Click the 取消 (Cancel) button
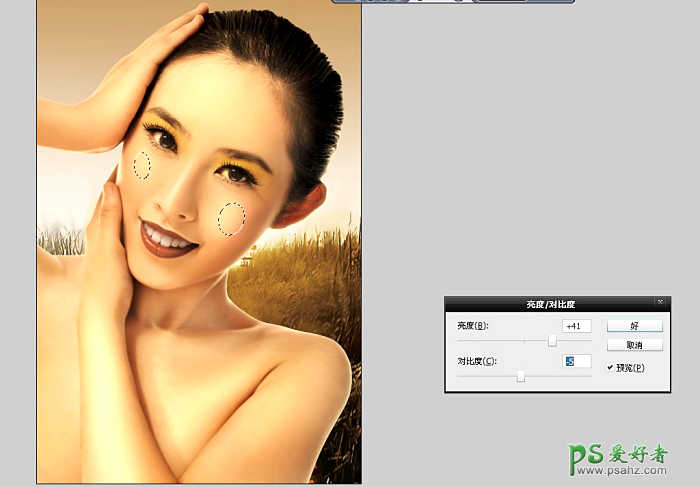This screenshot has height=487, width=700. [634, 345]
